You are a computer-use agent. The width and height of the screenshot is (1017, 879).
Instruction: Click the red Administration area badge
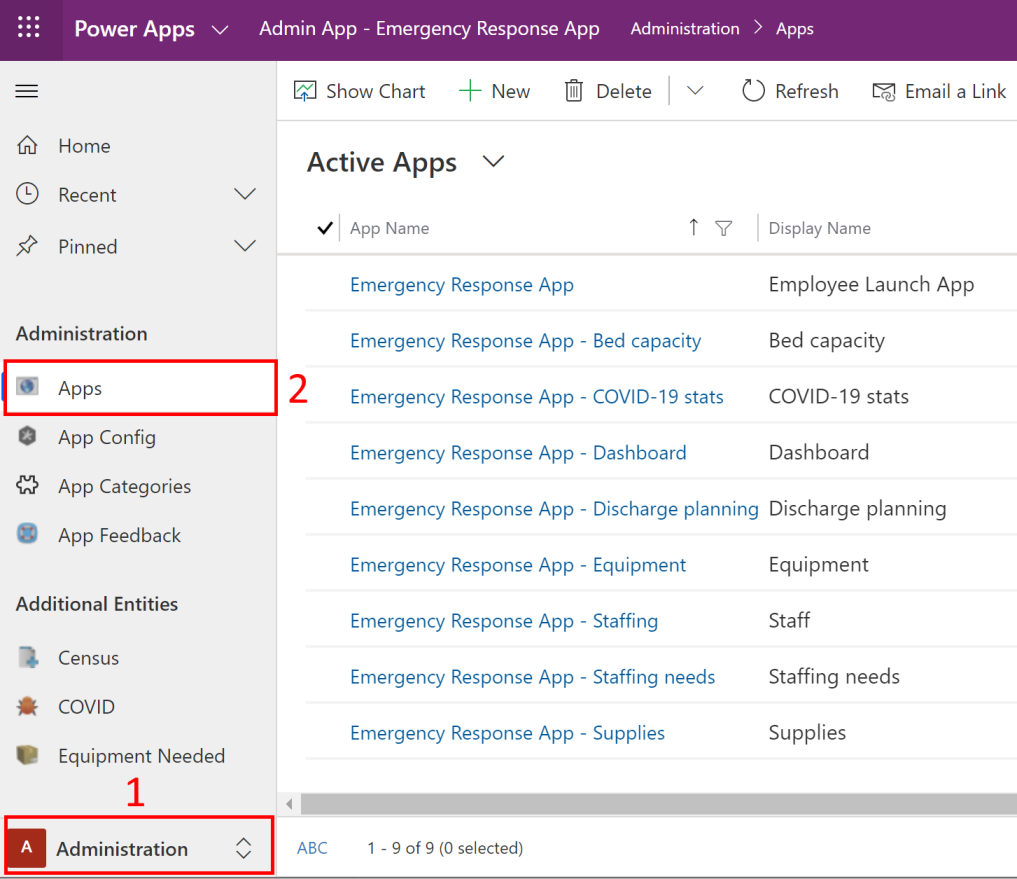coord(27,847)
